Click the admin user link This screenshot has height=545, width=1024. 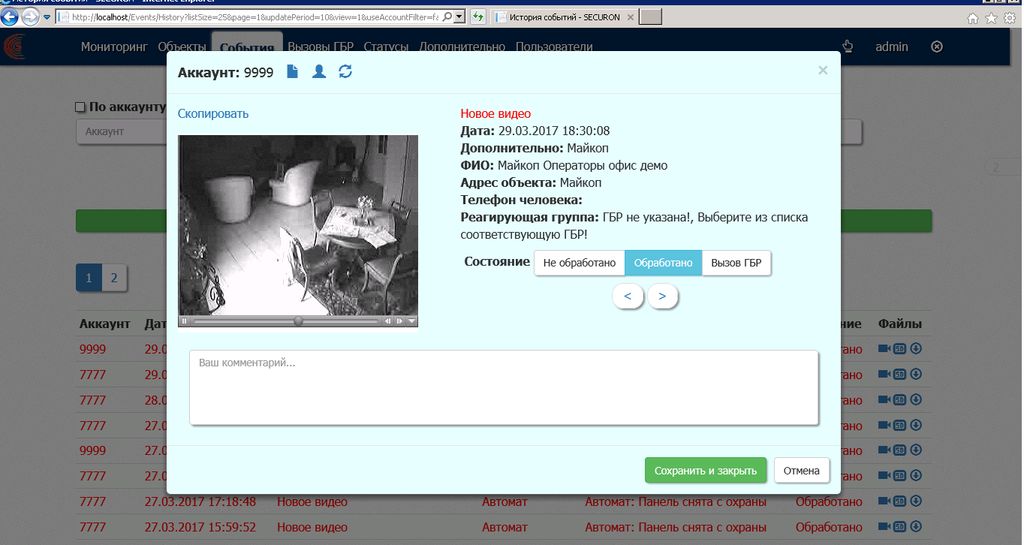pyautogui.click(x=891, y=46)
